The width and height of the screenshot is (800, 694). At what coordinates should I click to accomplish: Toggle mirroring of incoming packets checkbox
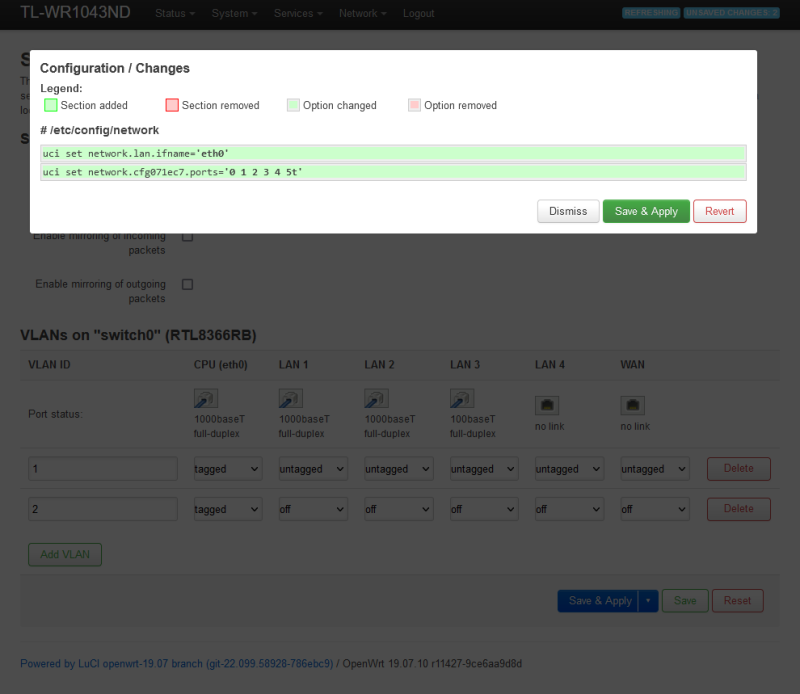(x=188, y=236)
